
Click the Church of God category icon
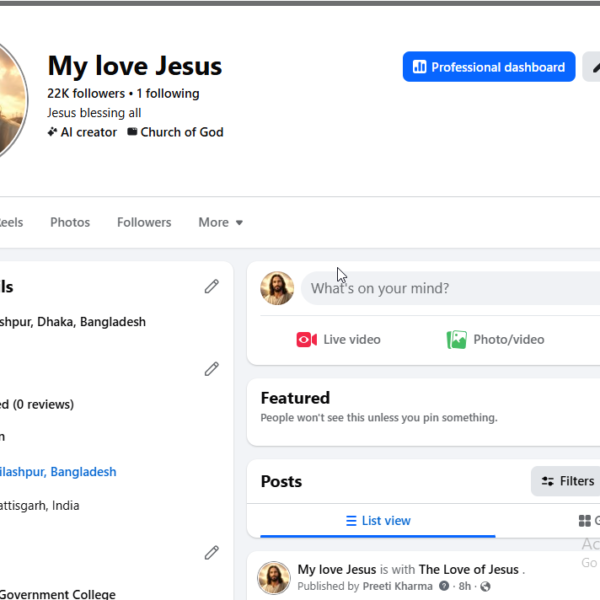click(x=132, y=132)
